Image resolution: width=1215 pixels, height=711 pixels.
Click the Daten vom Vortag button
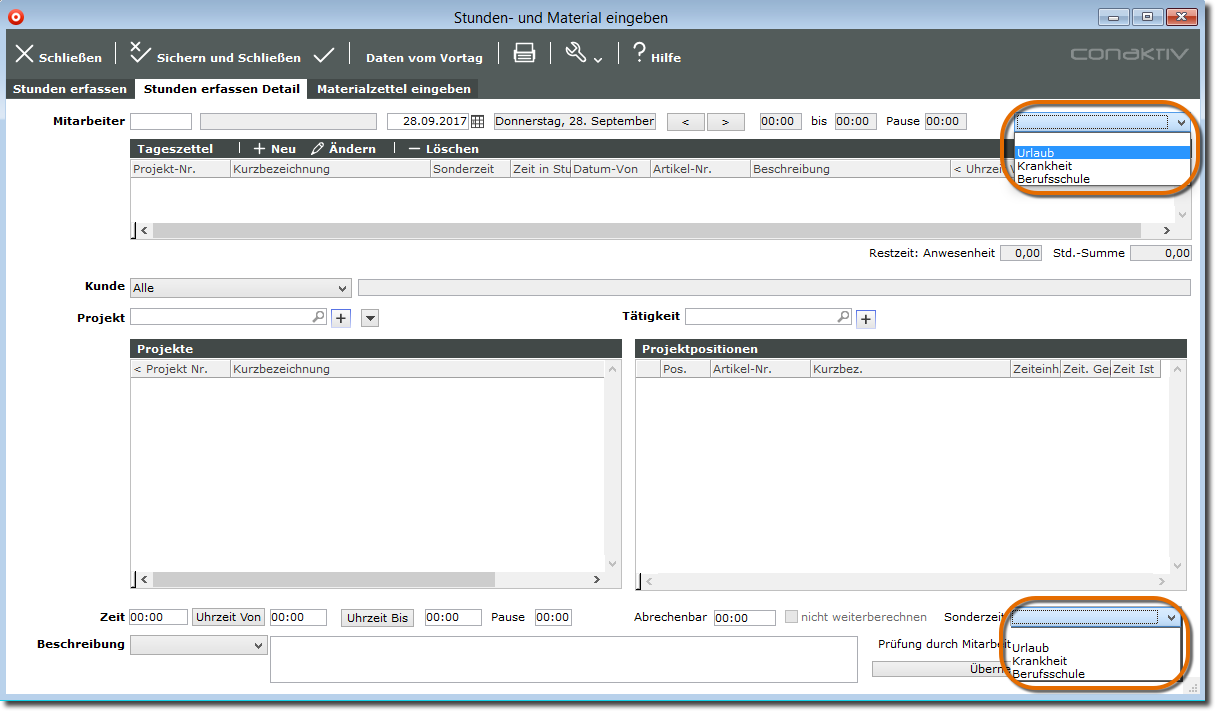pyautogui.click(x=424, y=57)
